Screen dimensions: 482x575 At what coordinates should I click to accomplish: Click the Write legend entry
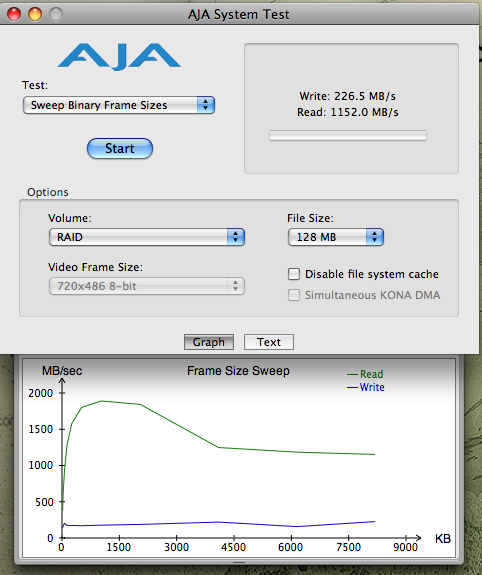click(366, 387)
